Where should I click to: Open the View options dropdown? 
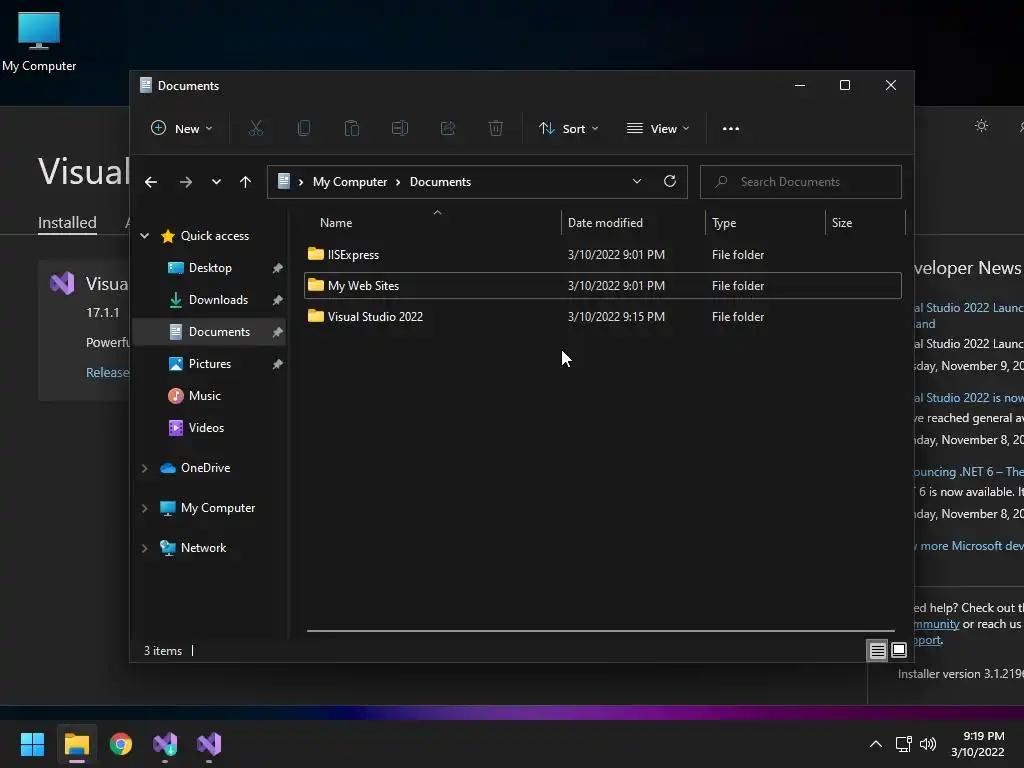[x=658, y=129]
